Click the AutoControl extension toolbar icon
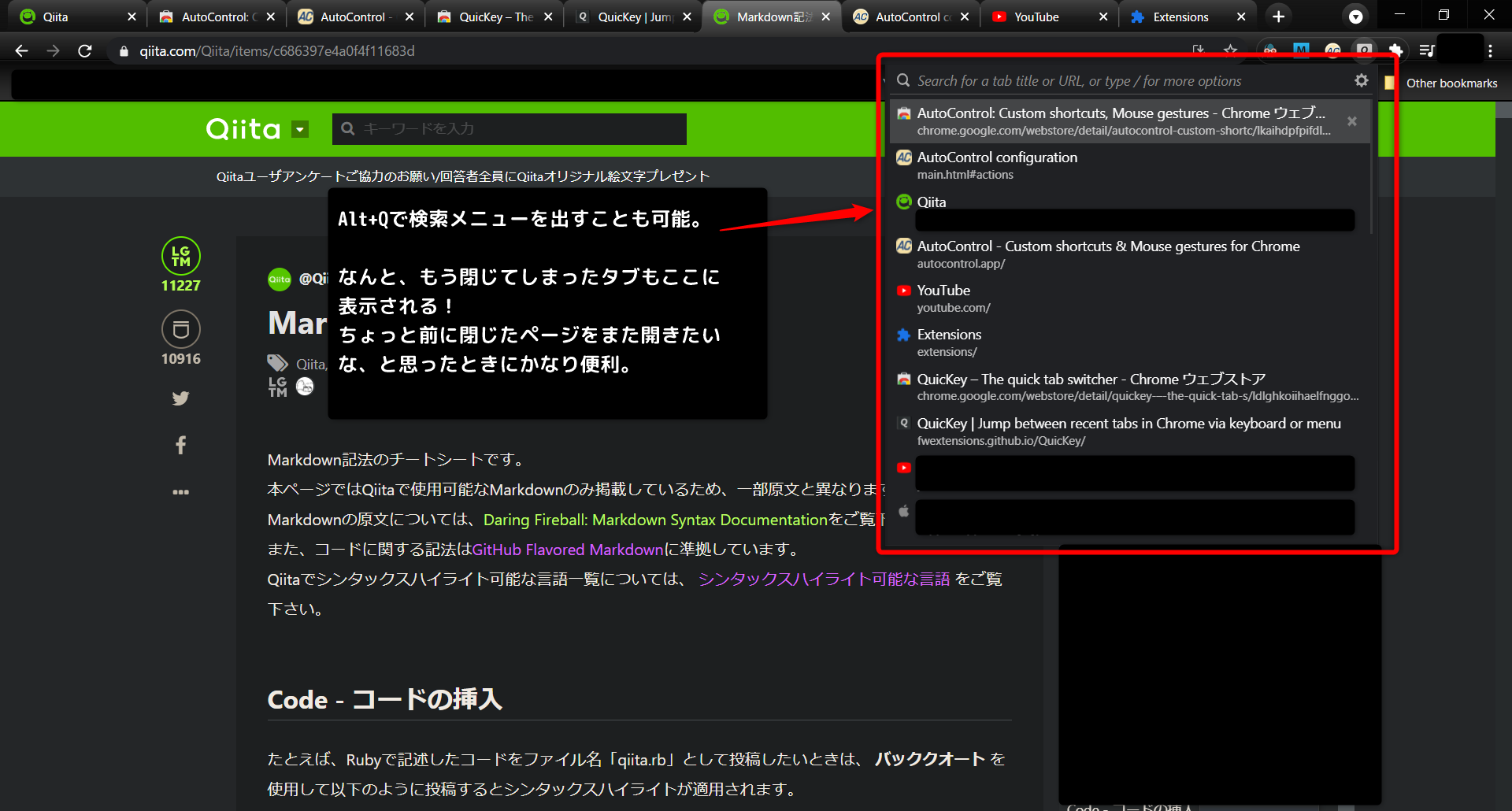 pos(1332,50)
